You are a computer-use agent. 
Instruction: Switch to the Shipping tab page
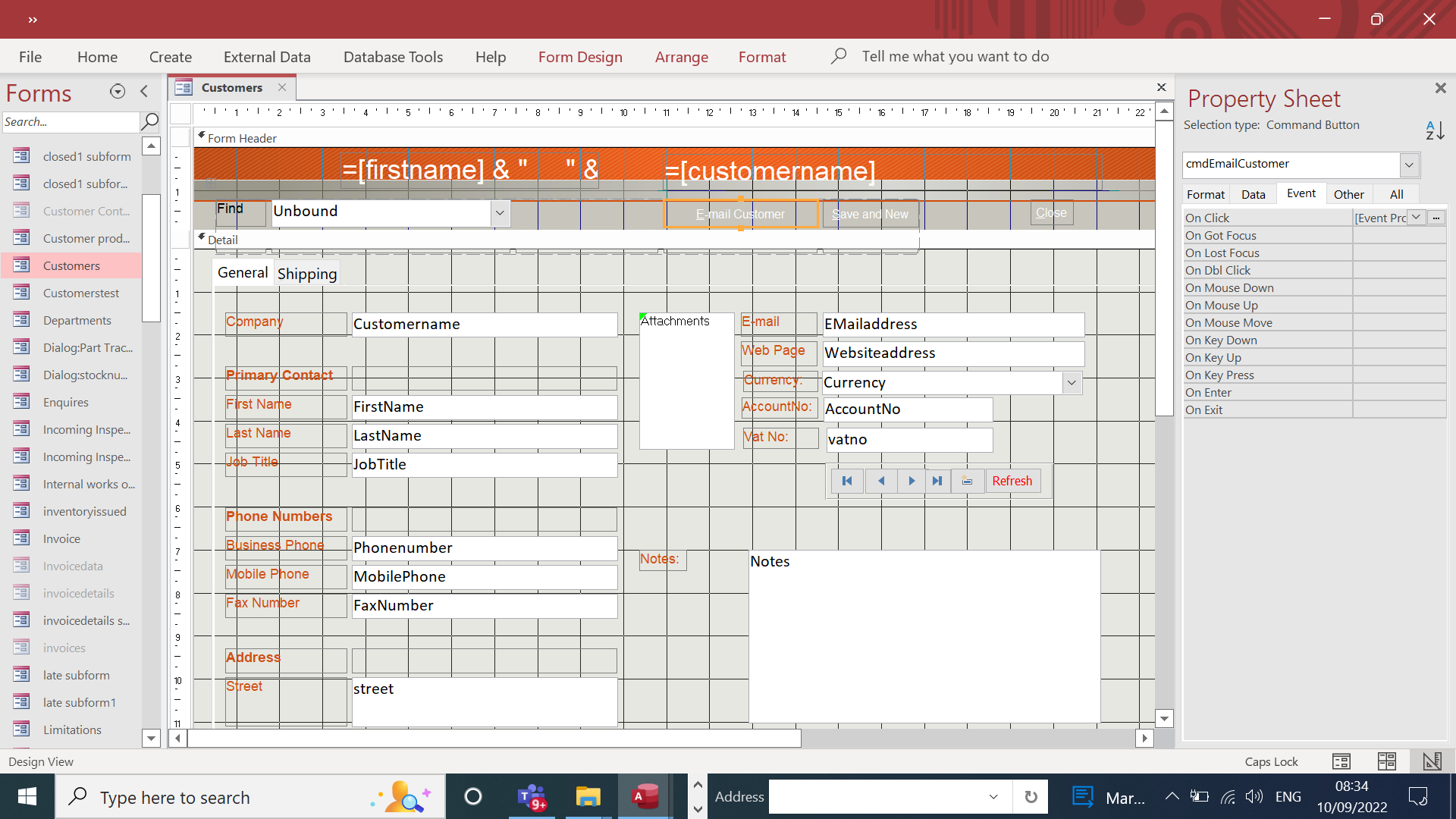(307, 274)
